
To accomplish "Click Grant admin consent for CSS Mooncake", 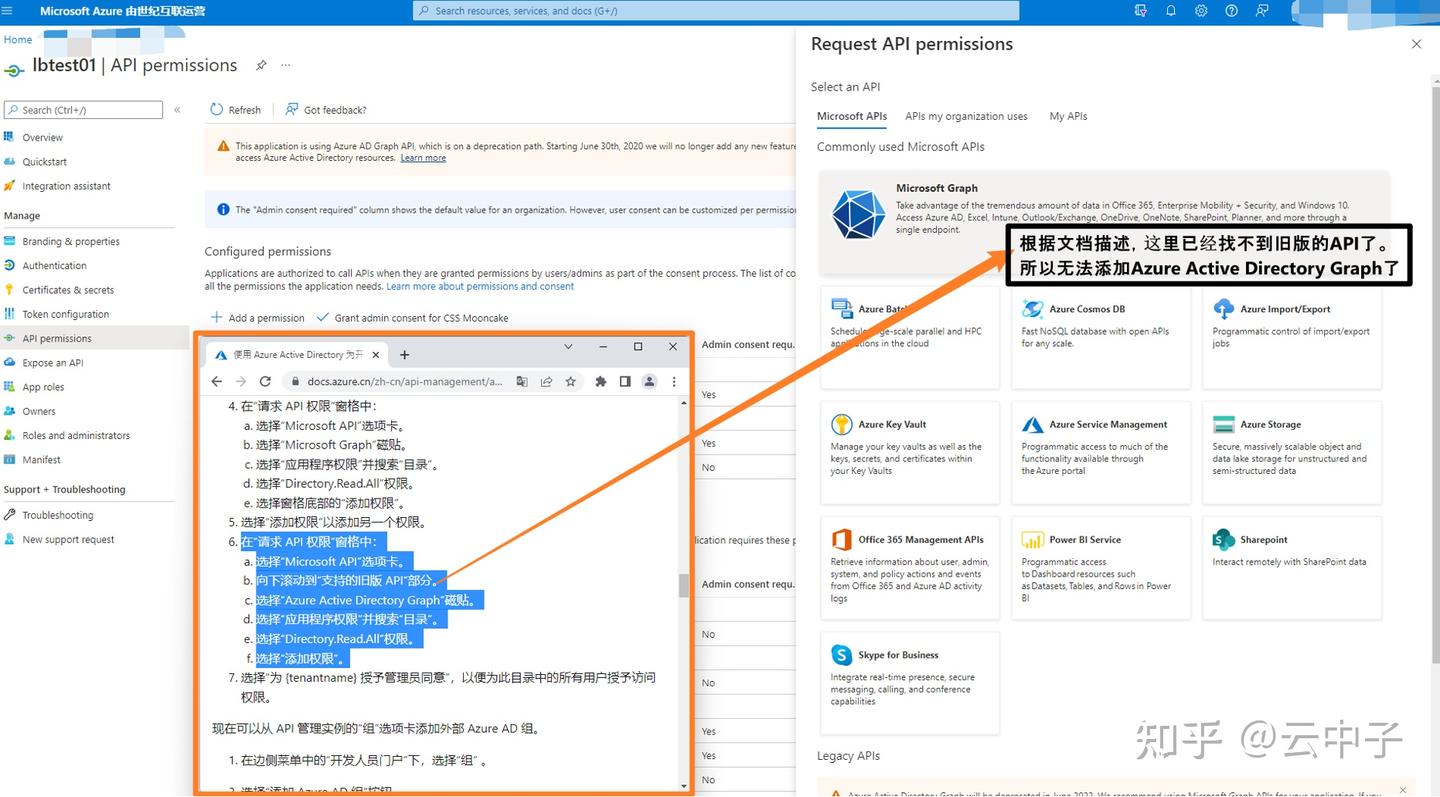I will click(x=412, y=318).
